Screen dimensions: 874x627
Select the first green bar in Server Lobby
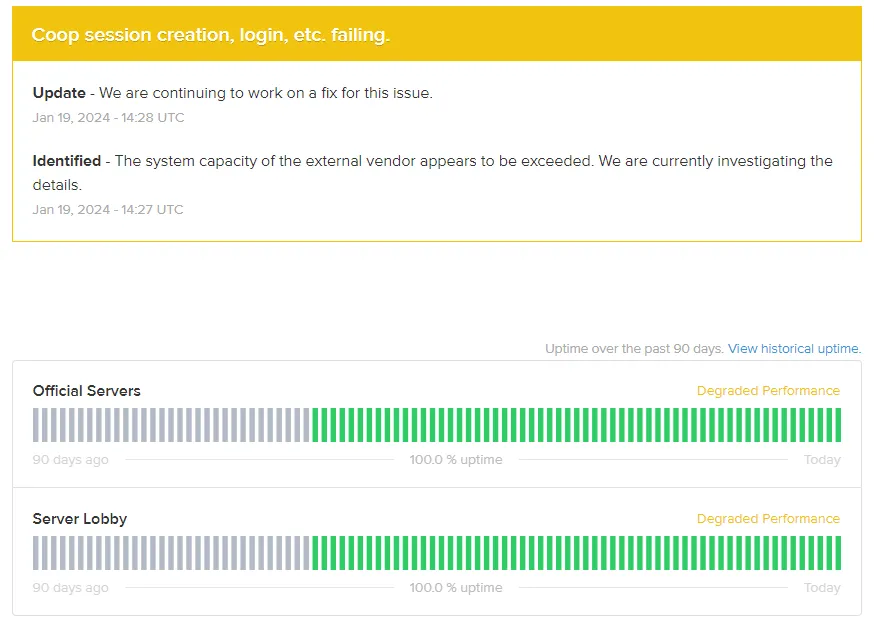point(316,553)
